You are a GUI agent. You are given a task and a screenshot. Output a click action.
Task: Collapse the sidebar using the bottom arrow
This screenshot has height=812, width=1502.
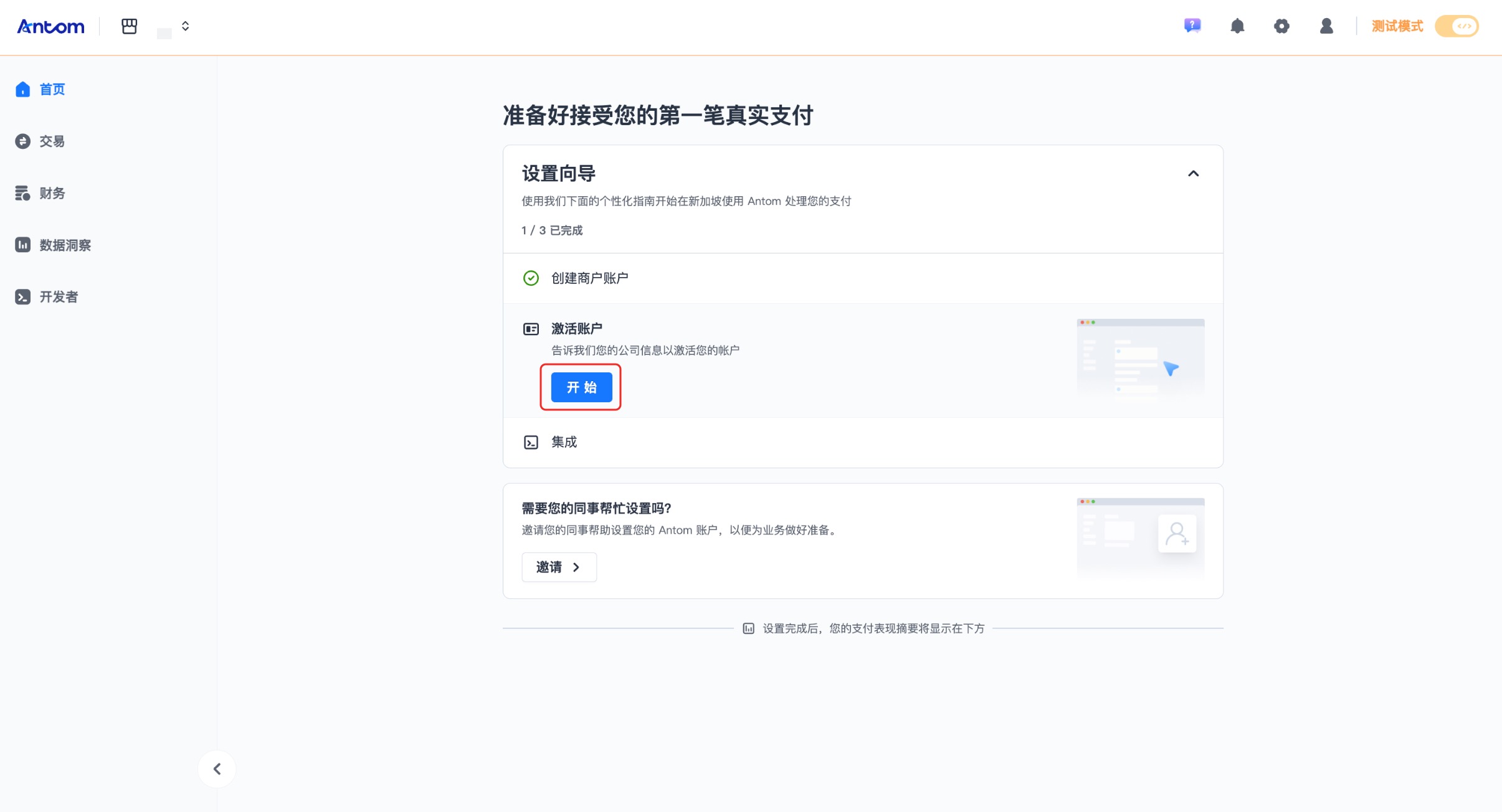[217, 768]
